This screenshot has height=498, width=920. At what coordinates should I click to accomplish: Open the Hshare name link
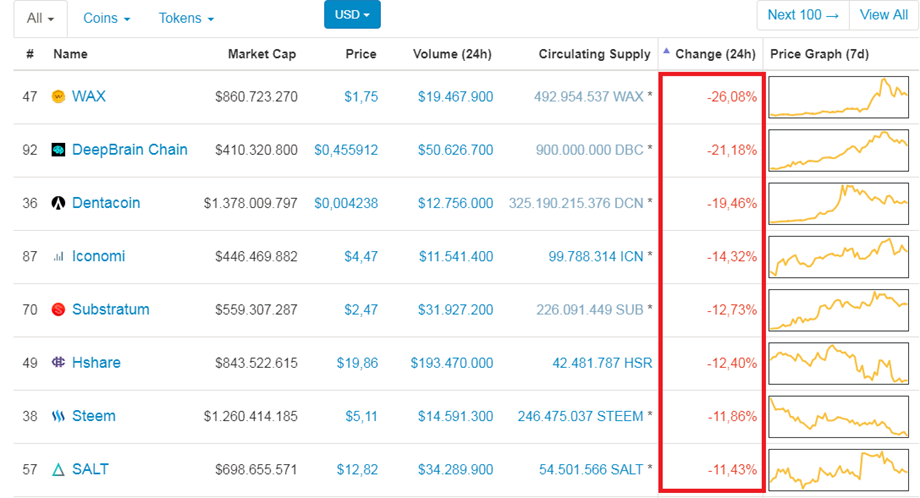point(96,363)
